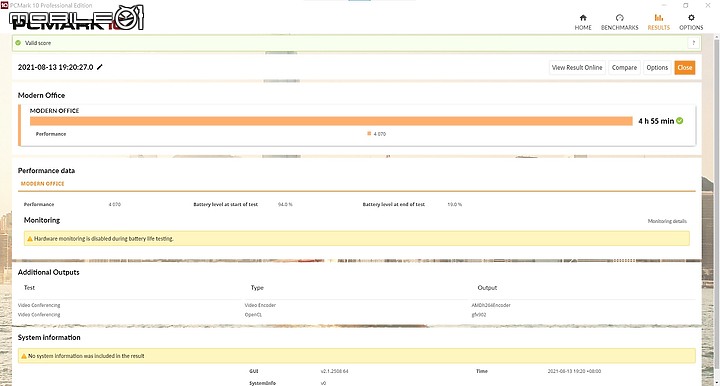Click the Modern Office section heading
Screen dimensions: 720x386
(41, 95)
